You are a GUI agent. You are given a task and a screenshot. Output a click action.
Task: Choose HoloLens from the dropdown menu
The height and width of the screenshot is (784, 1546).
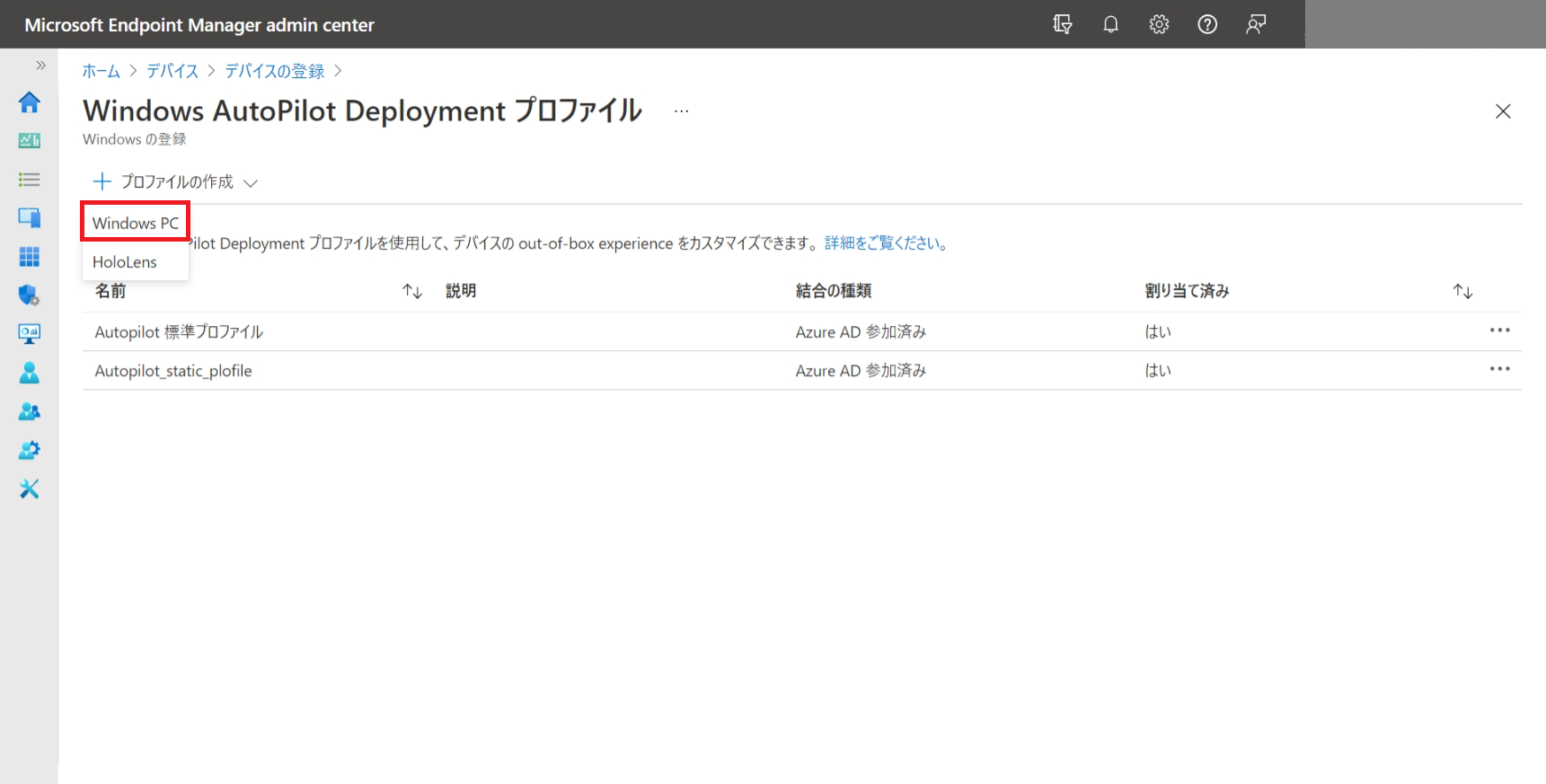tap(125, 261)
